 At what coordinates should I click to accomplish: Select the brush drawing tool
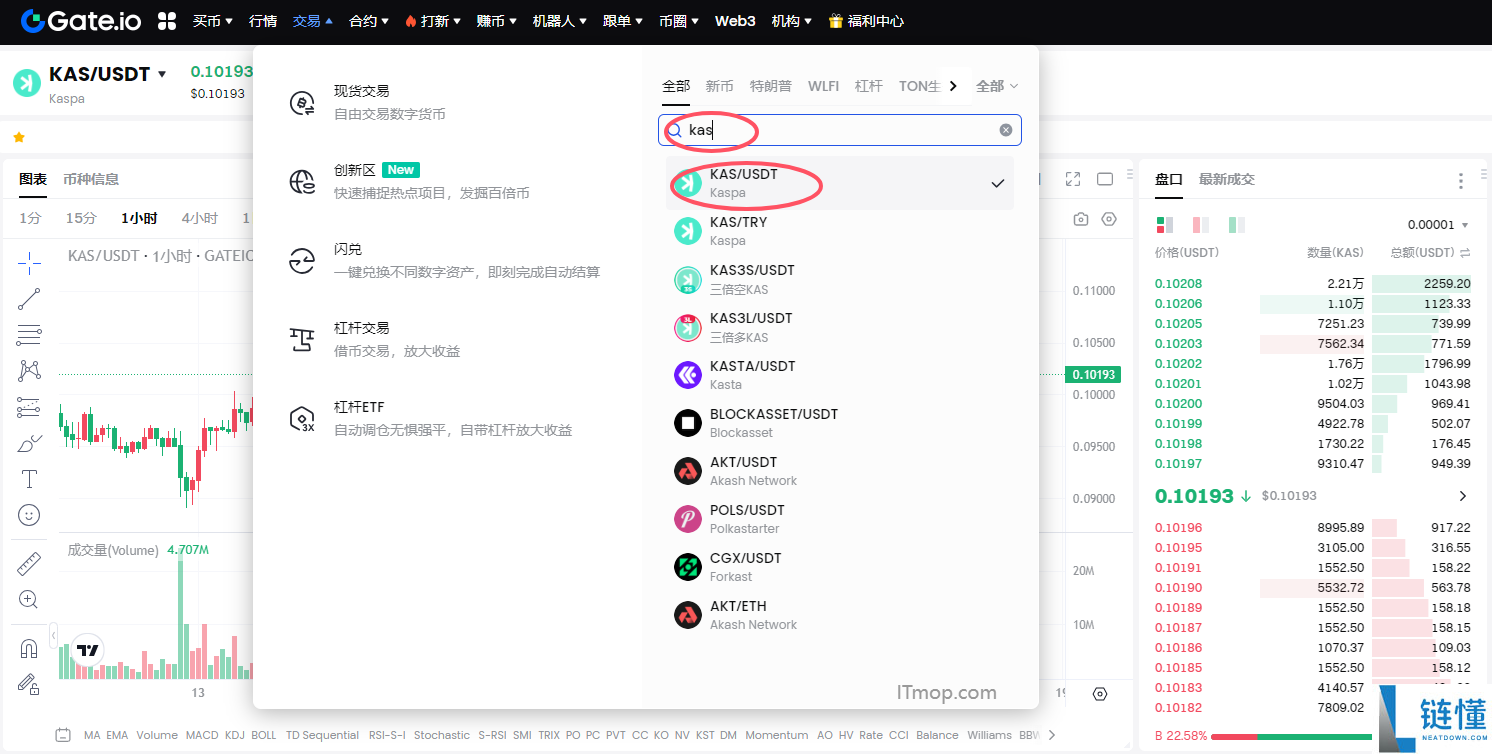29,443
